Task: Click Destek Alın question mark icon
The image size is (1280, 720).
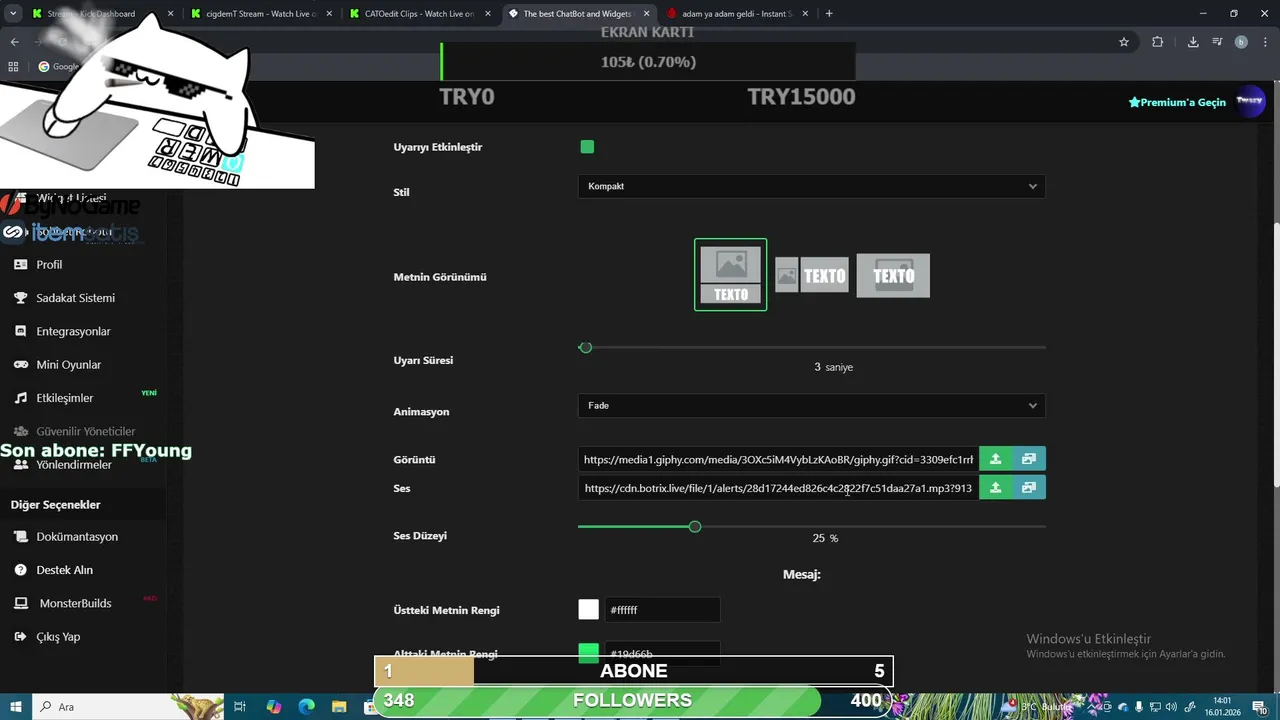Action: pos(20,570)
